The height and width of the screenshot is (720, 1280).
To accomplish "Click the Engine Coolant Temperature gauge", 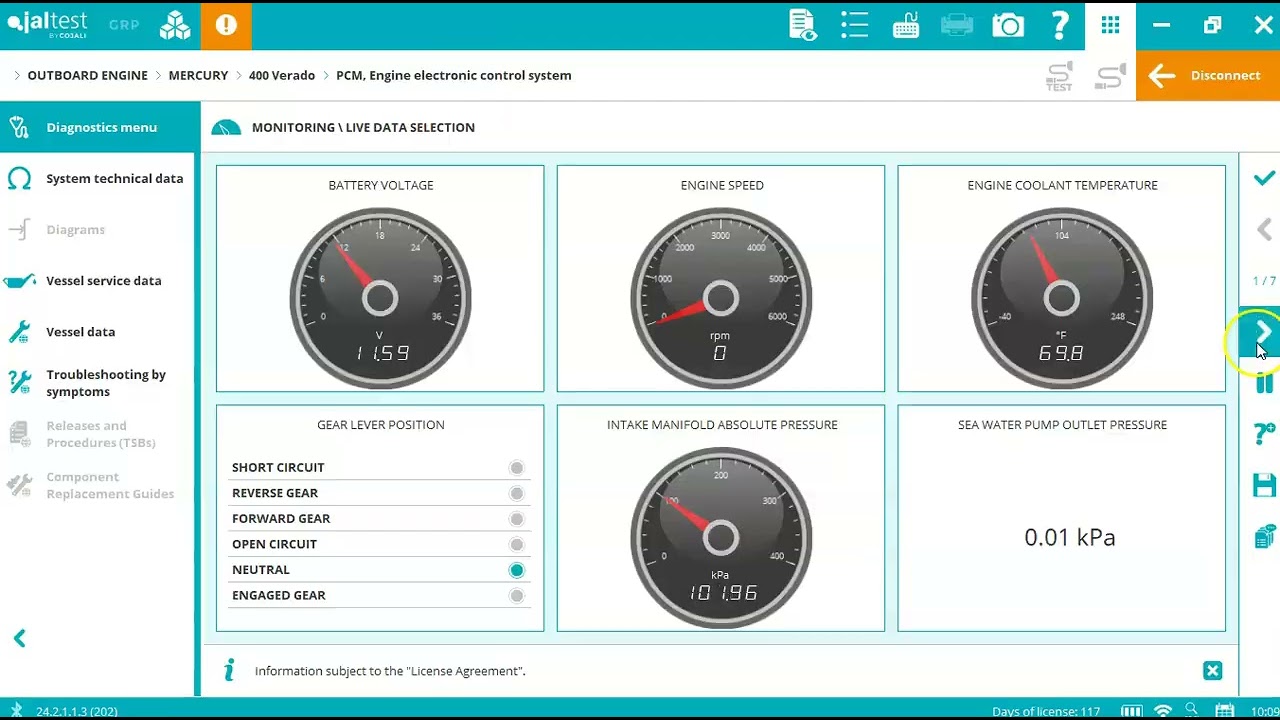I will tap(1062, 298).
